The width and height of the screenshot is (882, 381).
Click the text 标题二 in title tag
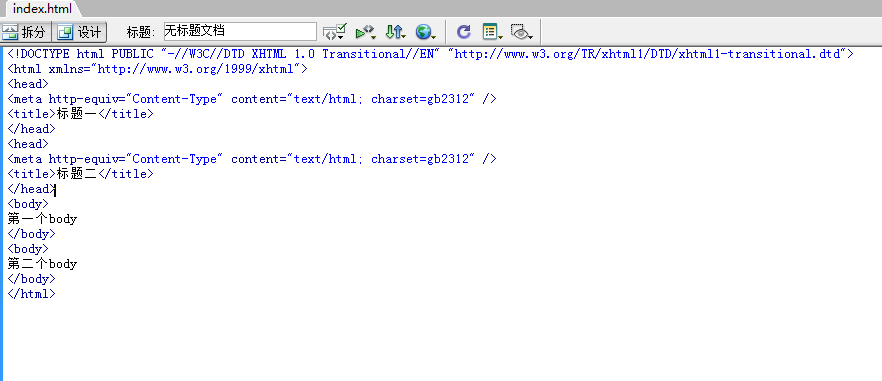[77, 174]
